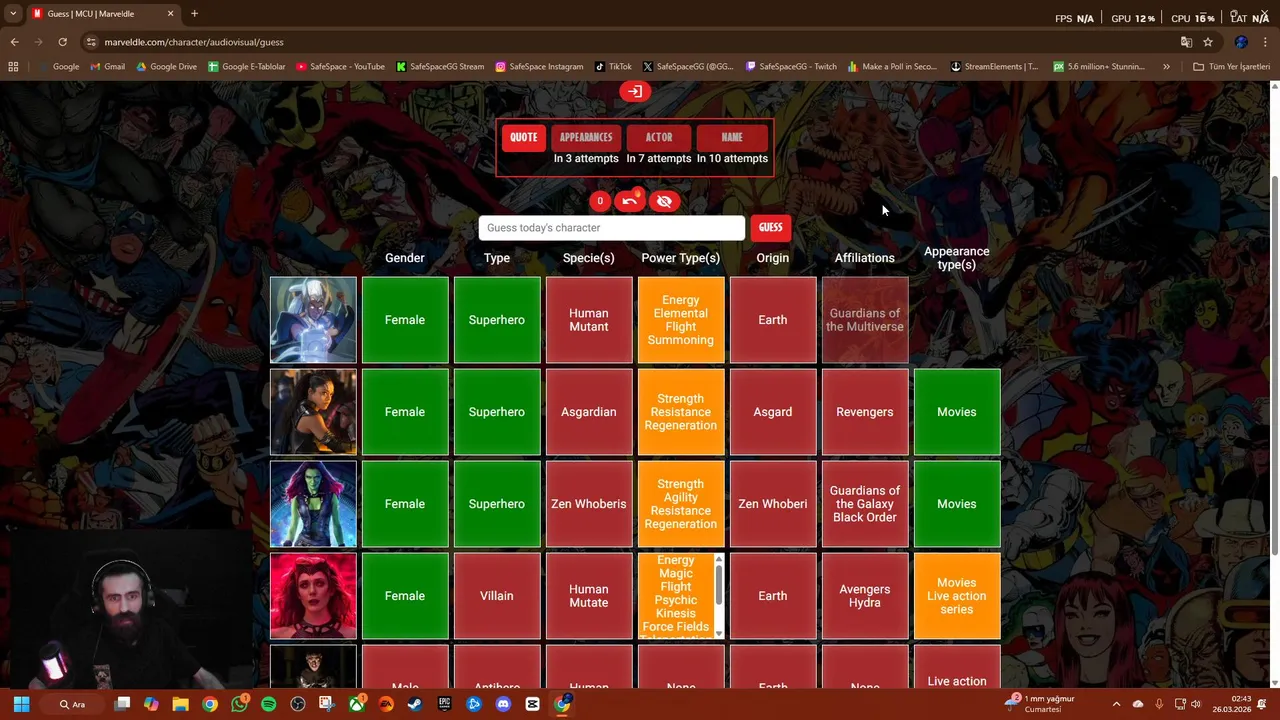Open the tab search dropdown arrow
Image resolution: width=1280 pixels, height=720 pixels.
13,14
